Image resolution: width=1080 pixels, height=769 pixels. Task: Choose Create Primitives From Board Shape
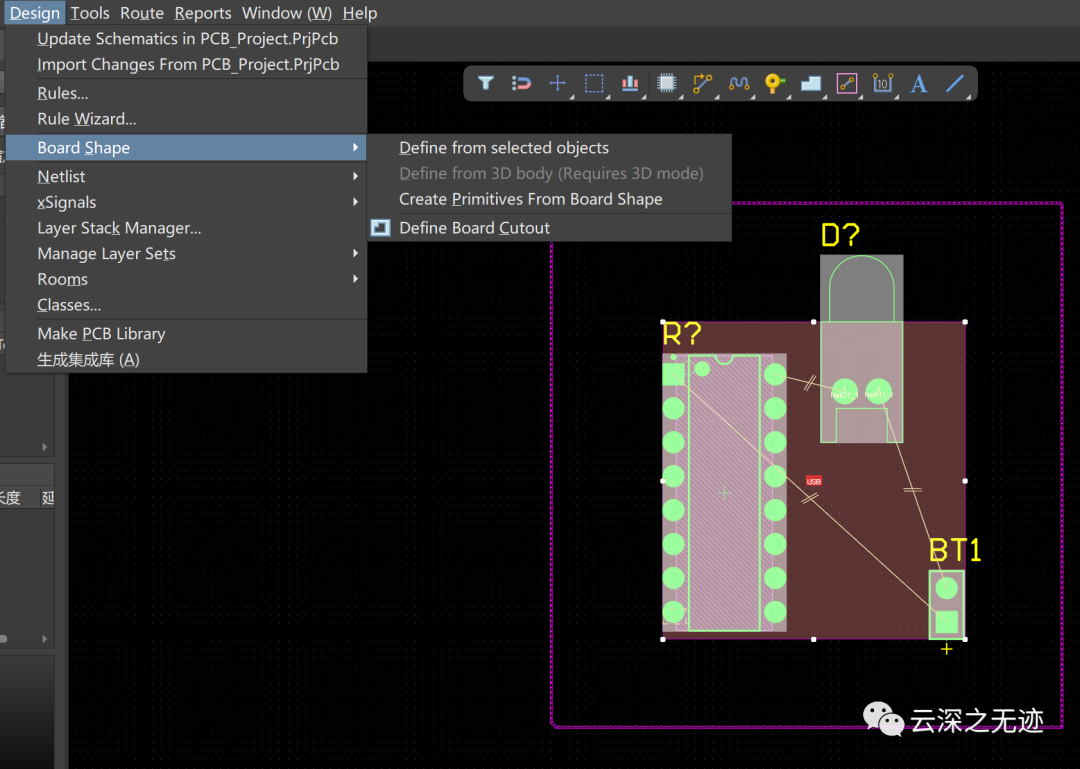click(x=549, y=199)
